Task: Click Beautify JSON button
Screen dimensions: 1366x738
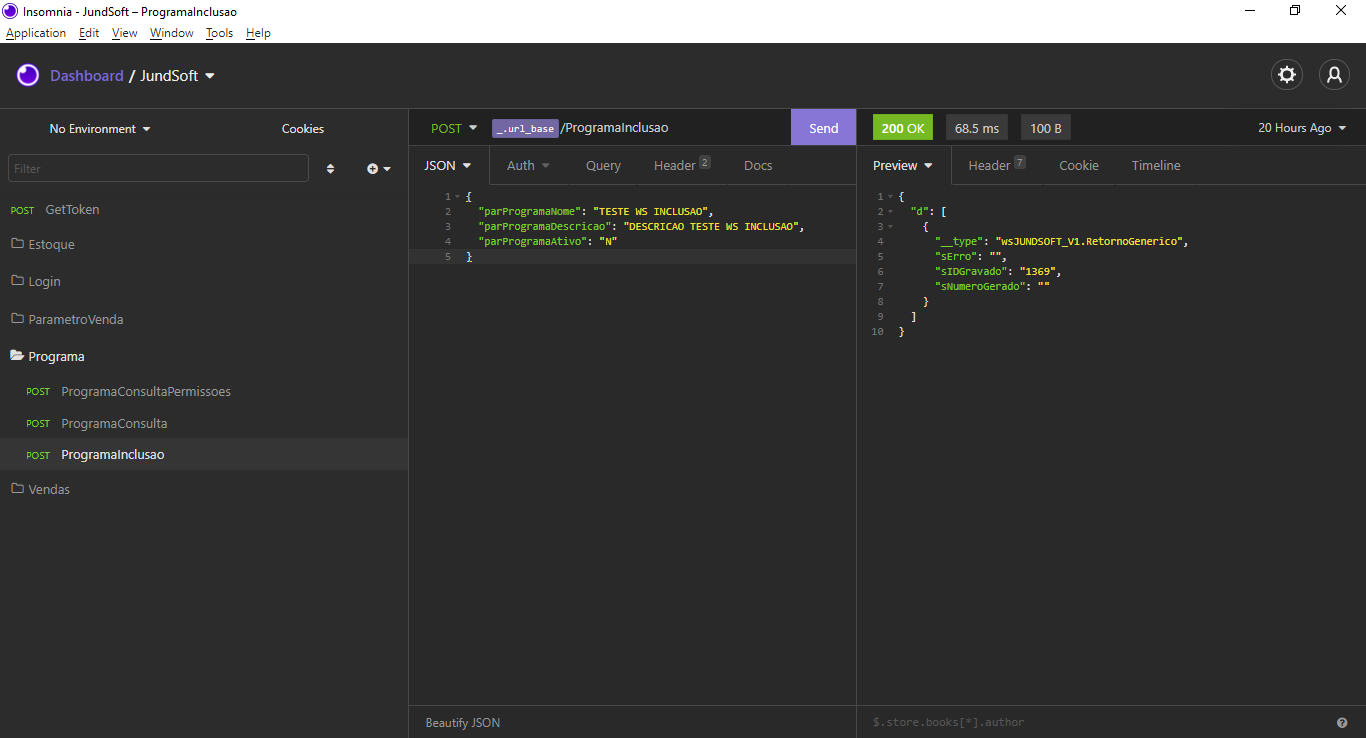Action: 463,722
